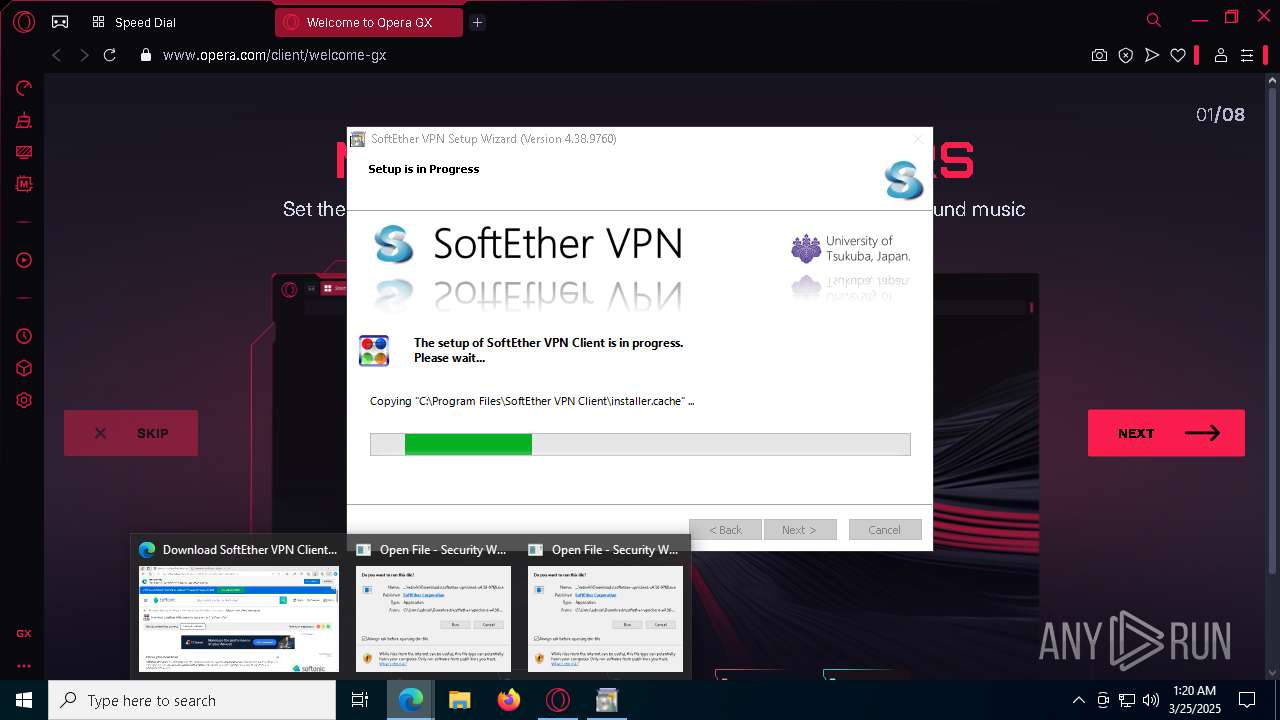
Task: Take a snapshot with camera icon
Action: (1100, 55)
